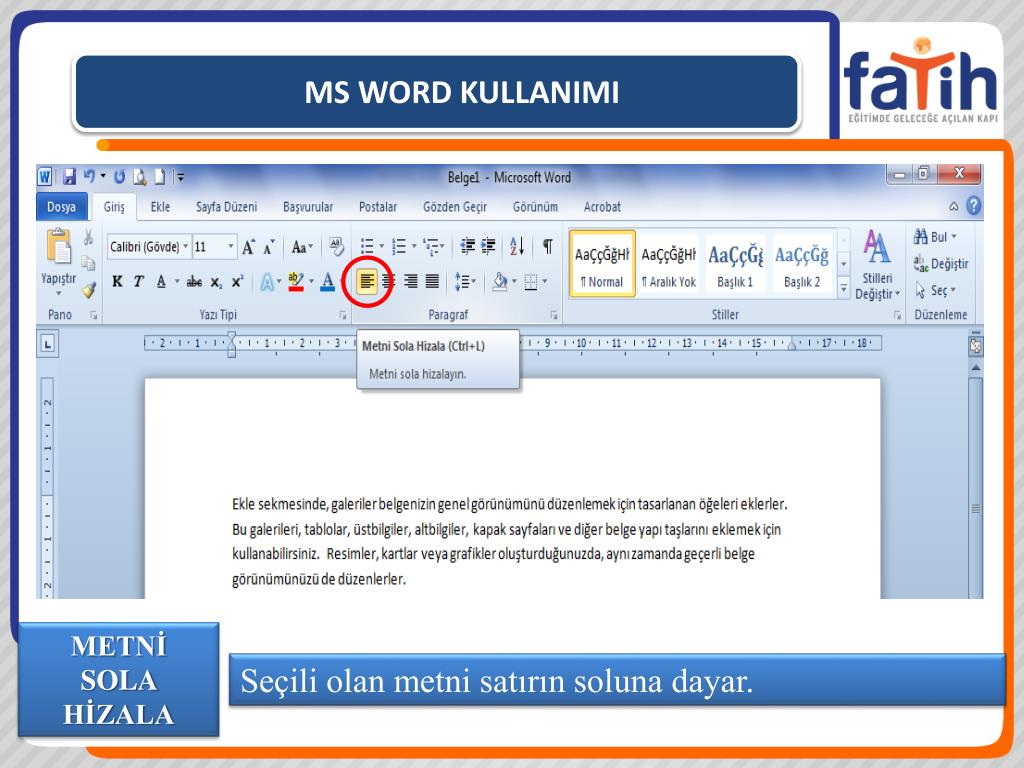The image size is (1024, 768).
Task: Click the Clear Formatting icon
Action: tap(336, 247)
